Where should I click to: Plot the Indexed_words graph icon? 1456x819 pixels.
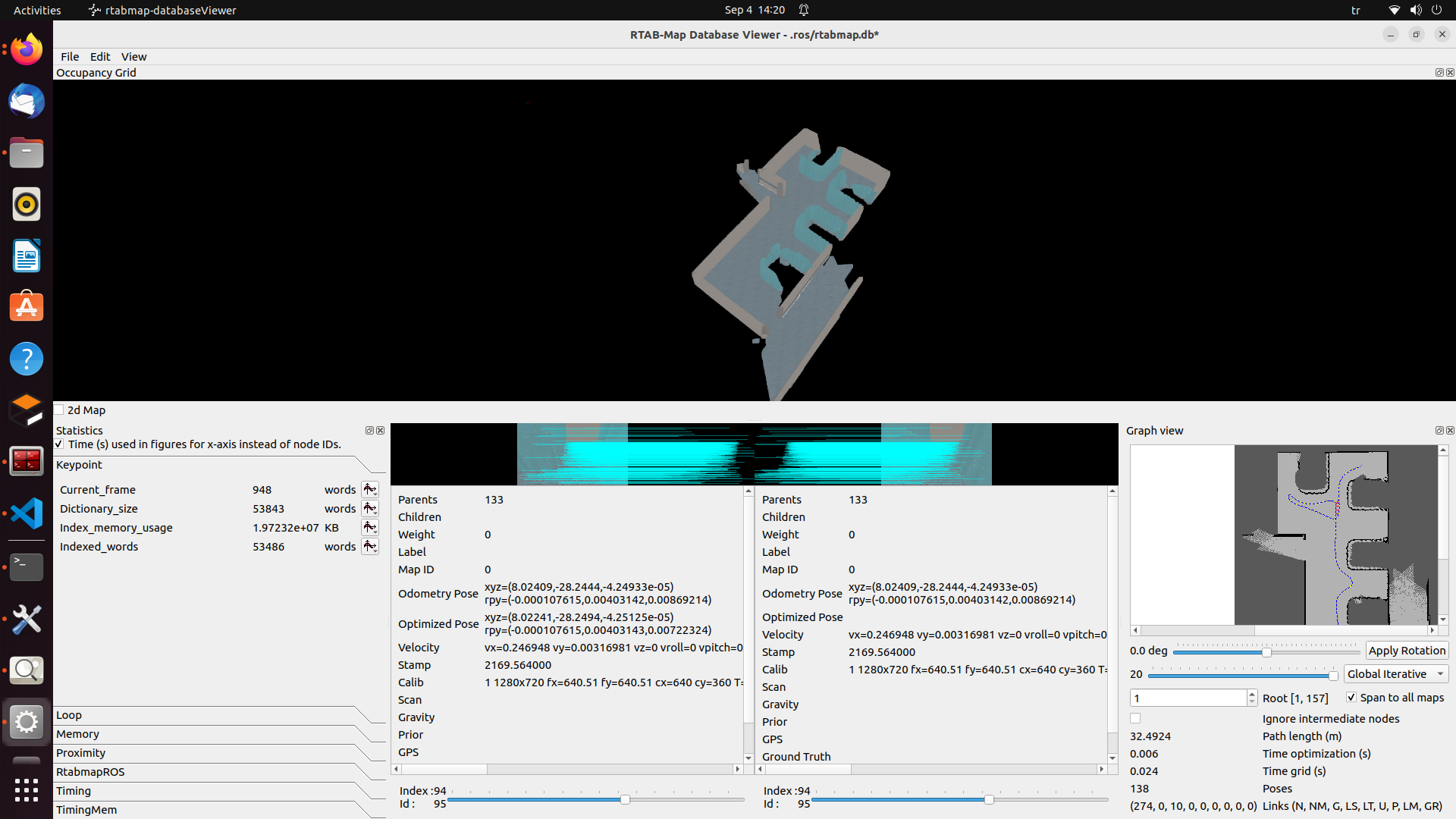[x=369, y=546]
